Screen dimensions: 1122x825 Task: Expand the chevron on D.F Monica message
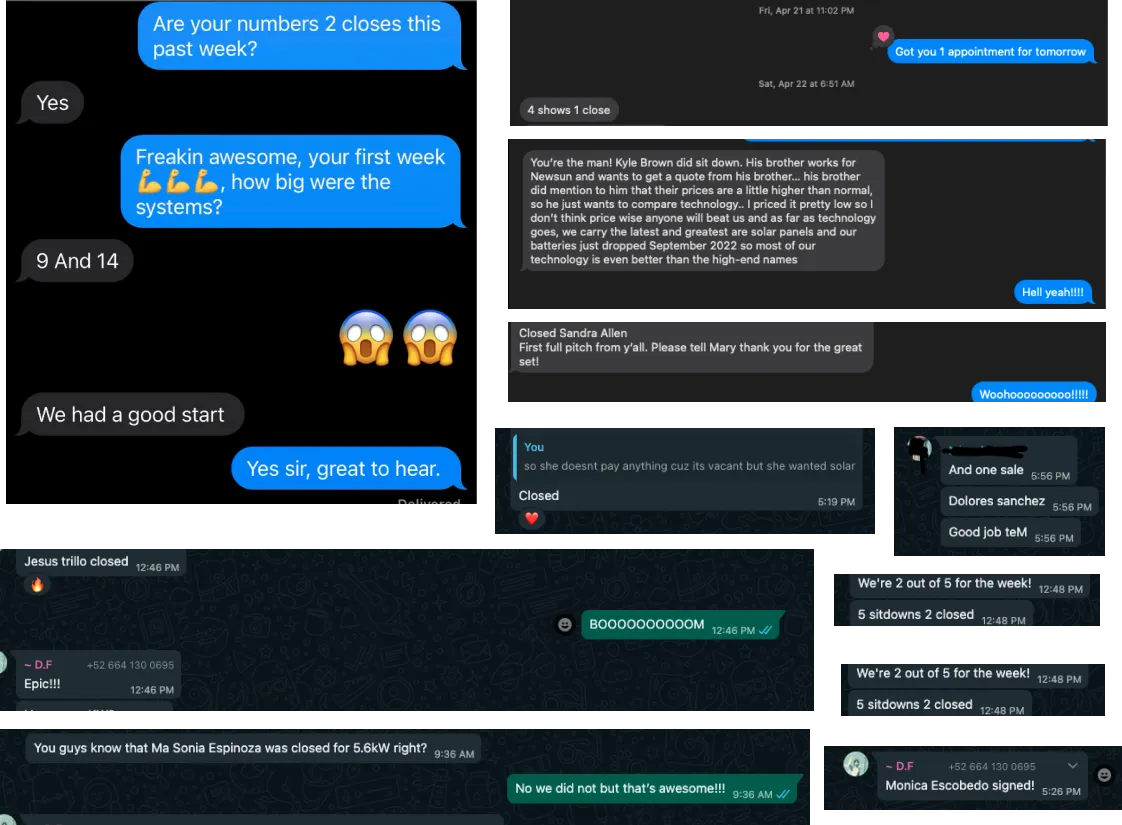(1073, 766)
